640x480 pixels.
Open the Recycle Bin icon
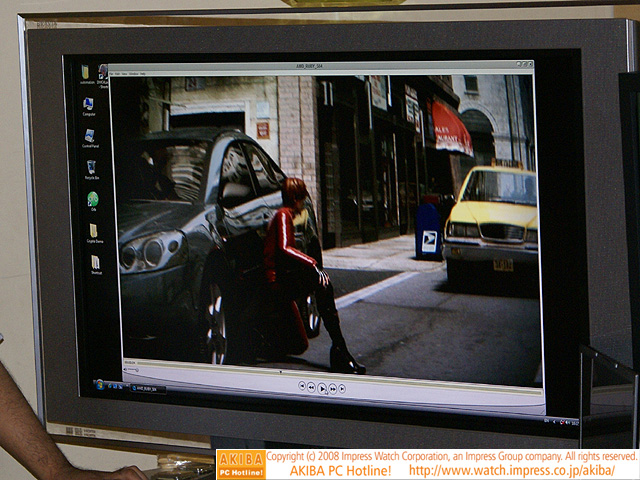[x=91, y=167]
